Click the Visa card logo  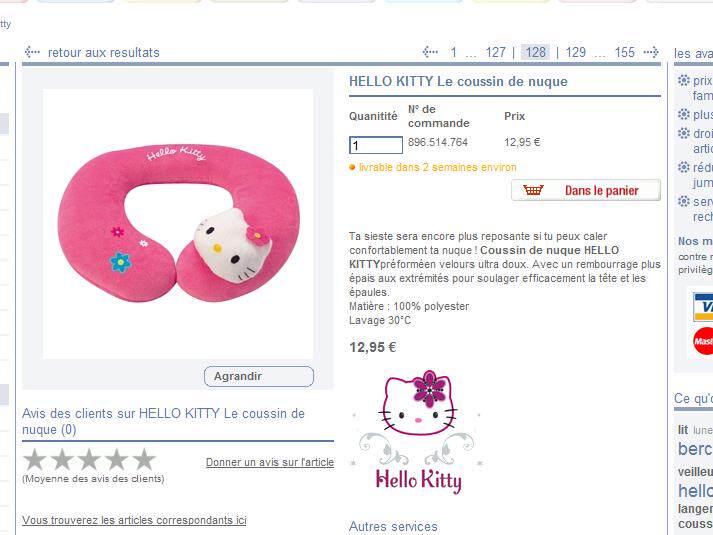pos(703,307)
